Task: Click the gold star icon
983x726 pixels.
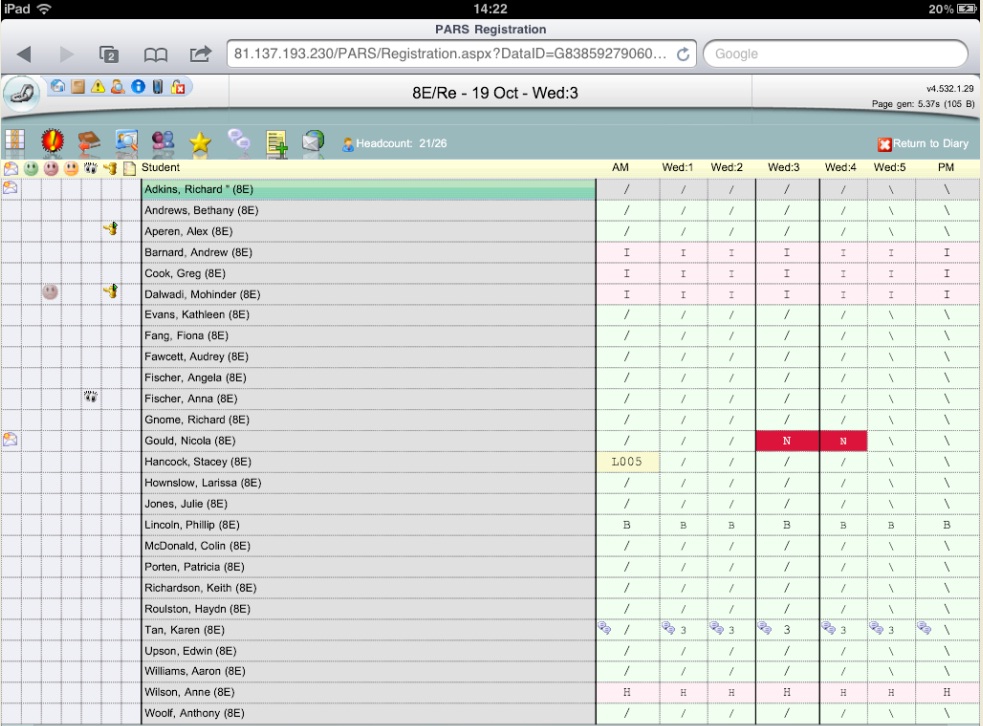Action: 200,143
